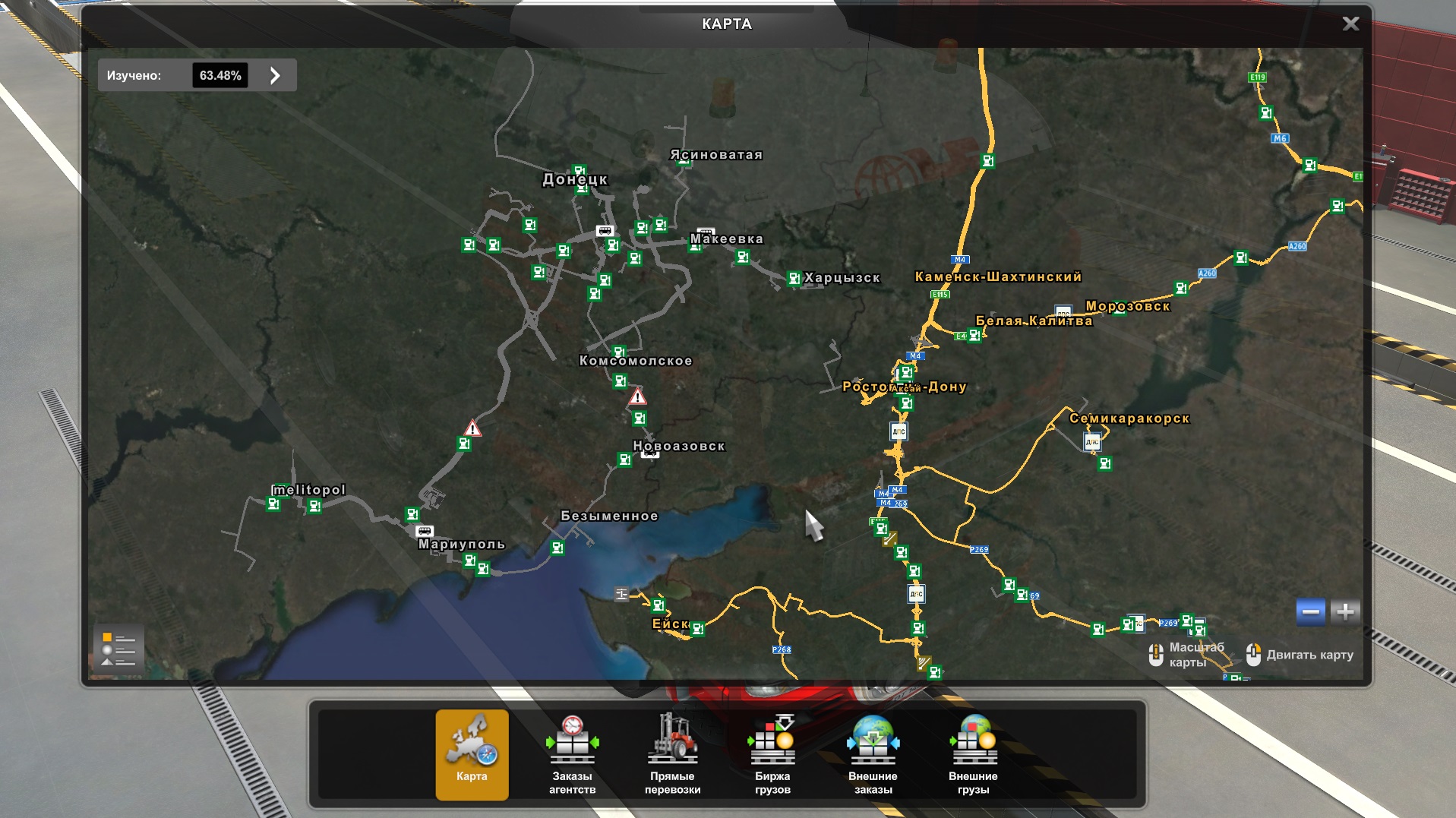The width and height of the screenshot is (1456, 818).
Task: Click the ДПС police post near Семикаракорск
Action: [1091, 441]
